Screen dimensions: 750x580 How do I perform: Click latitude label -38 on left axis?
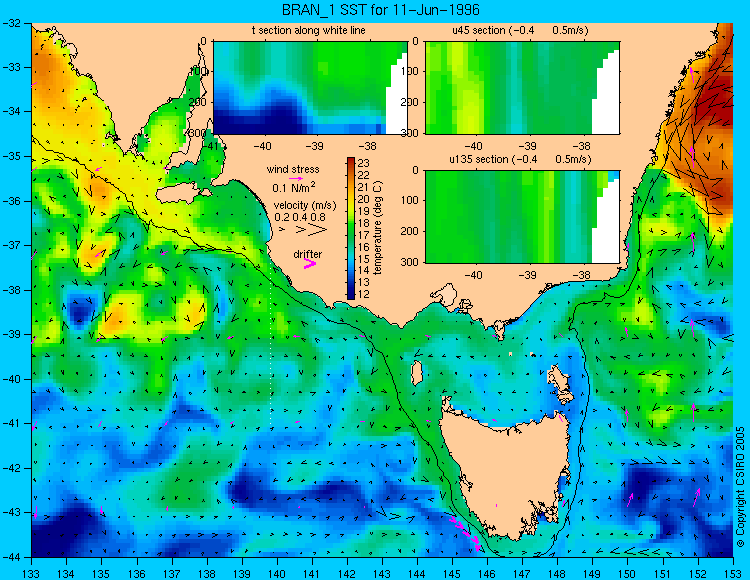click(11, 290)
